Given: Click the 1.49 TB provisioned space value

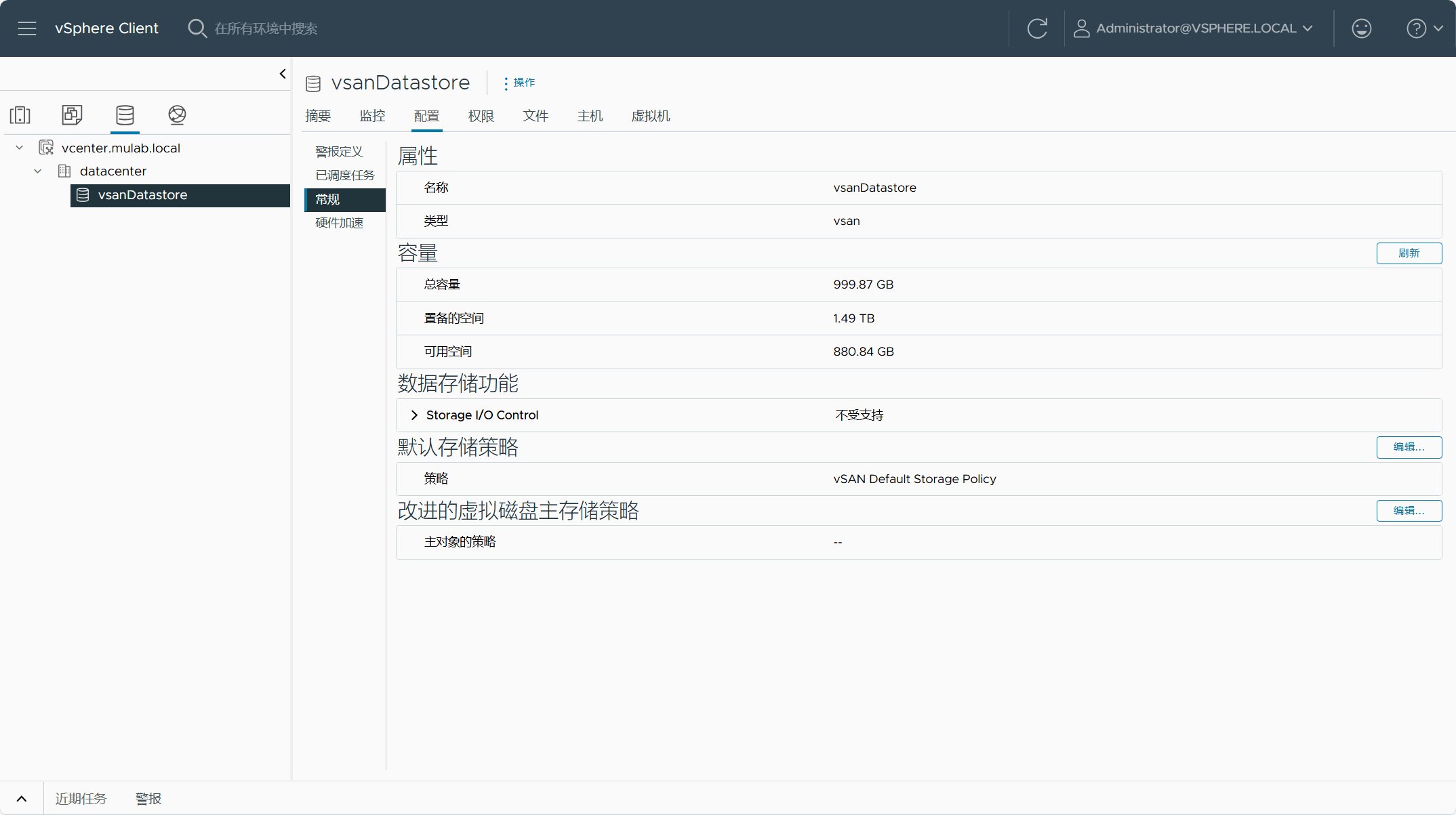Looking at the screenshot, I should (x=853, y=318).
